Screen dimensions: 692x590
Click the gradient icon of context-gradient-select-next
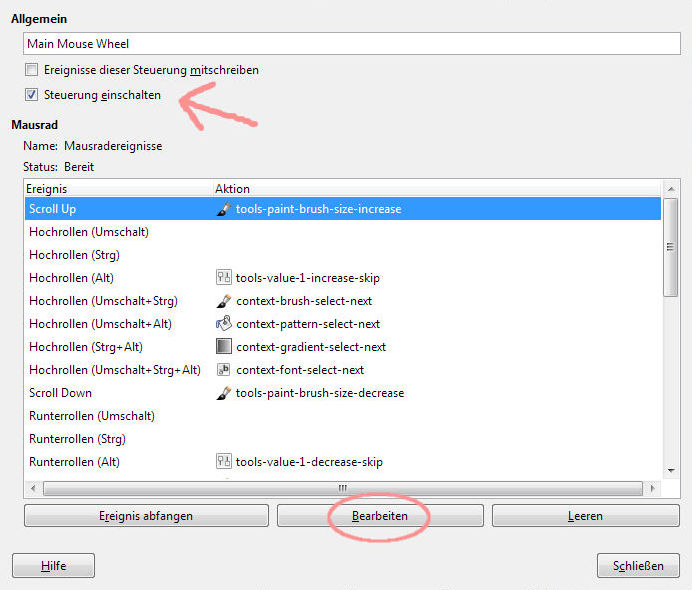pyautogui.click(x=224, y=346)
